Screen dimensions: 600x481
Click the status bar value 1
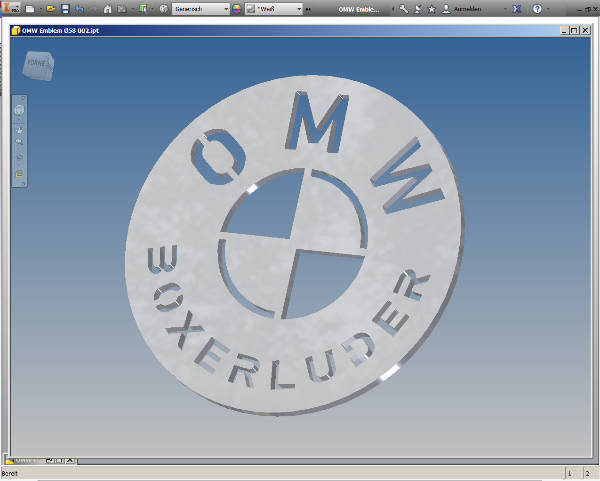569,474
